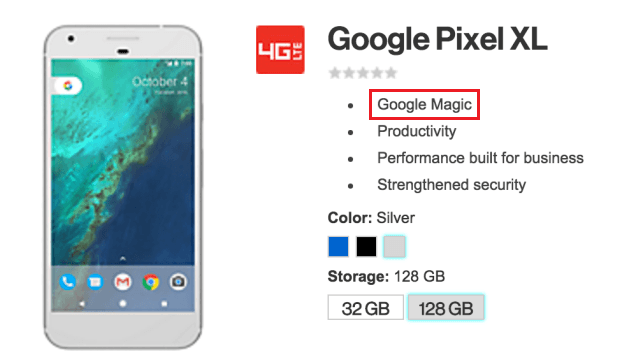Select the black color swatch

click(366, 246)
